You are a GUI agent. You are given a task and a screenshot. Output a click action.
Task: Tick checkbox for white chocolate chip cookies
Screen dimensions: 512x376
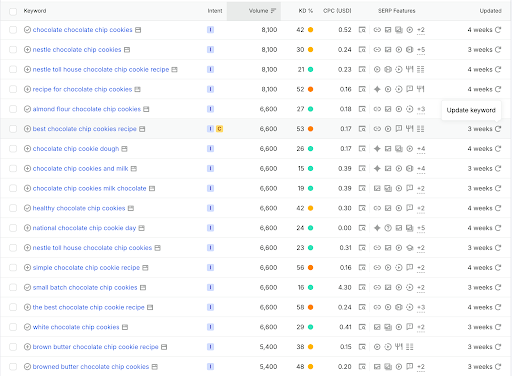coord(13,327)
